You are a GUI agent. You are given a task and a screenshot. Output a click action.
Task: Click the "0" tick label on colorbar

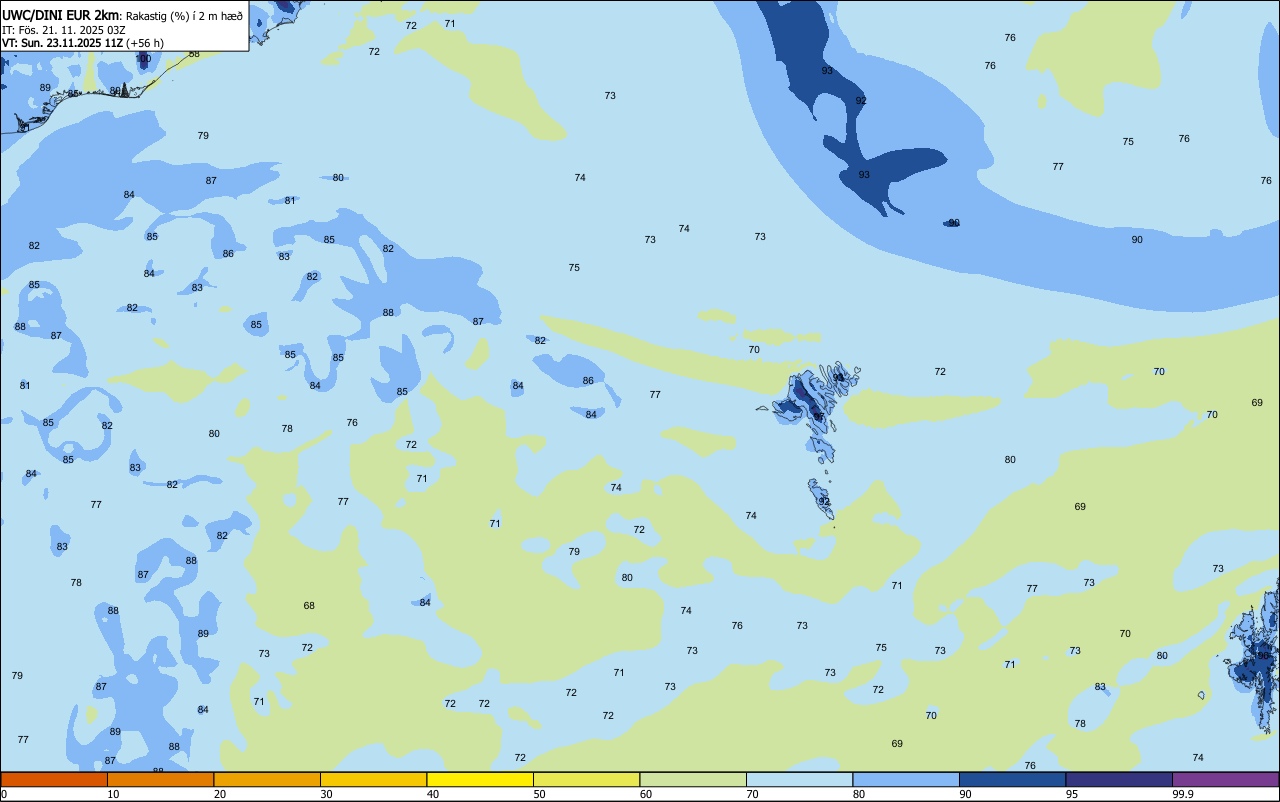[4, 794]
